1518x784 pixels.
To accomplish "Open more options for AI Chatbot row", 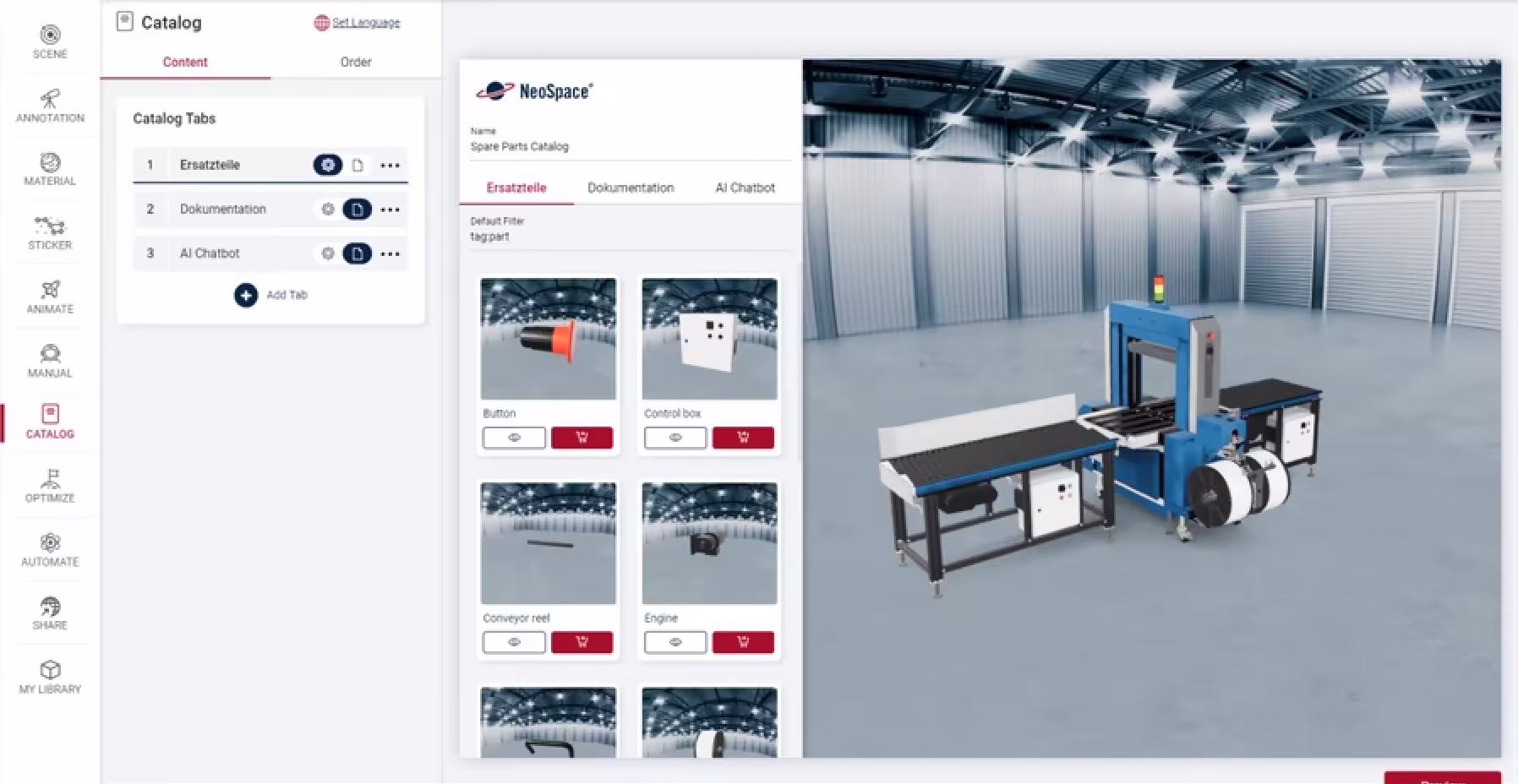I will point(390,253).
